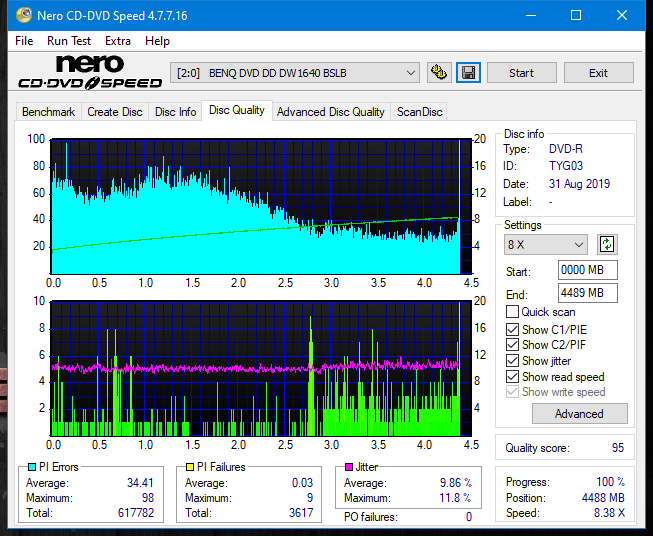Image resolution: width=653 pixels, height=536 pixels.
Task: Select the Disc Quality tab
Action: pyautogui.click(x=237, y=110)
